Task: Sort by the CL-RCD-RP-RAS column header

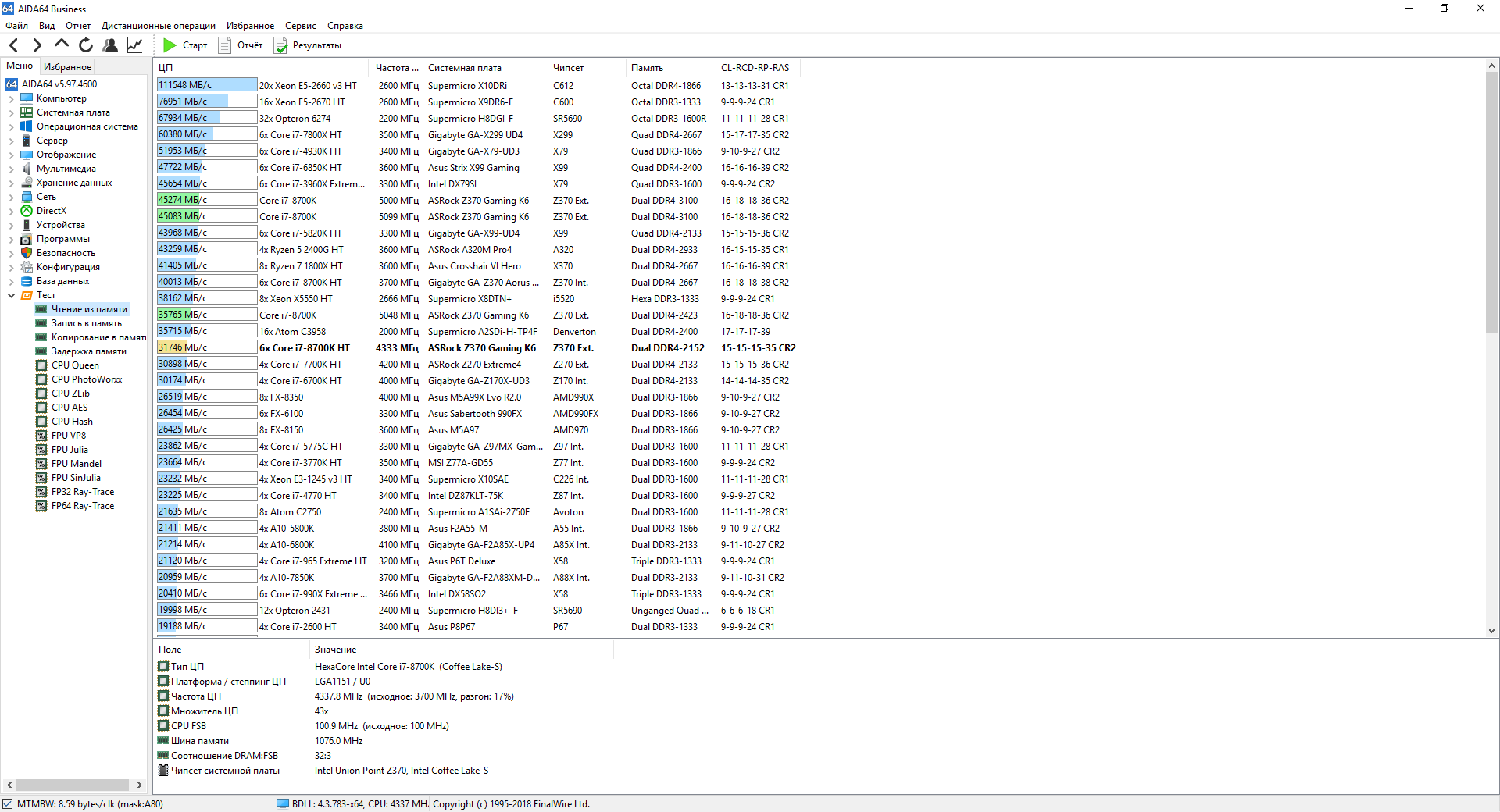Action: [759, 68]
